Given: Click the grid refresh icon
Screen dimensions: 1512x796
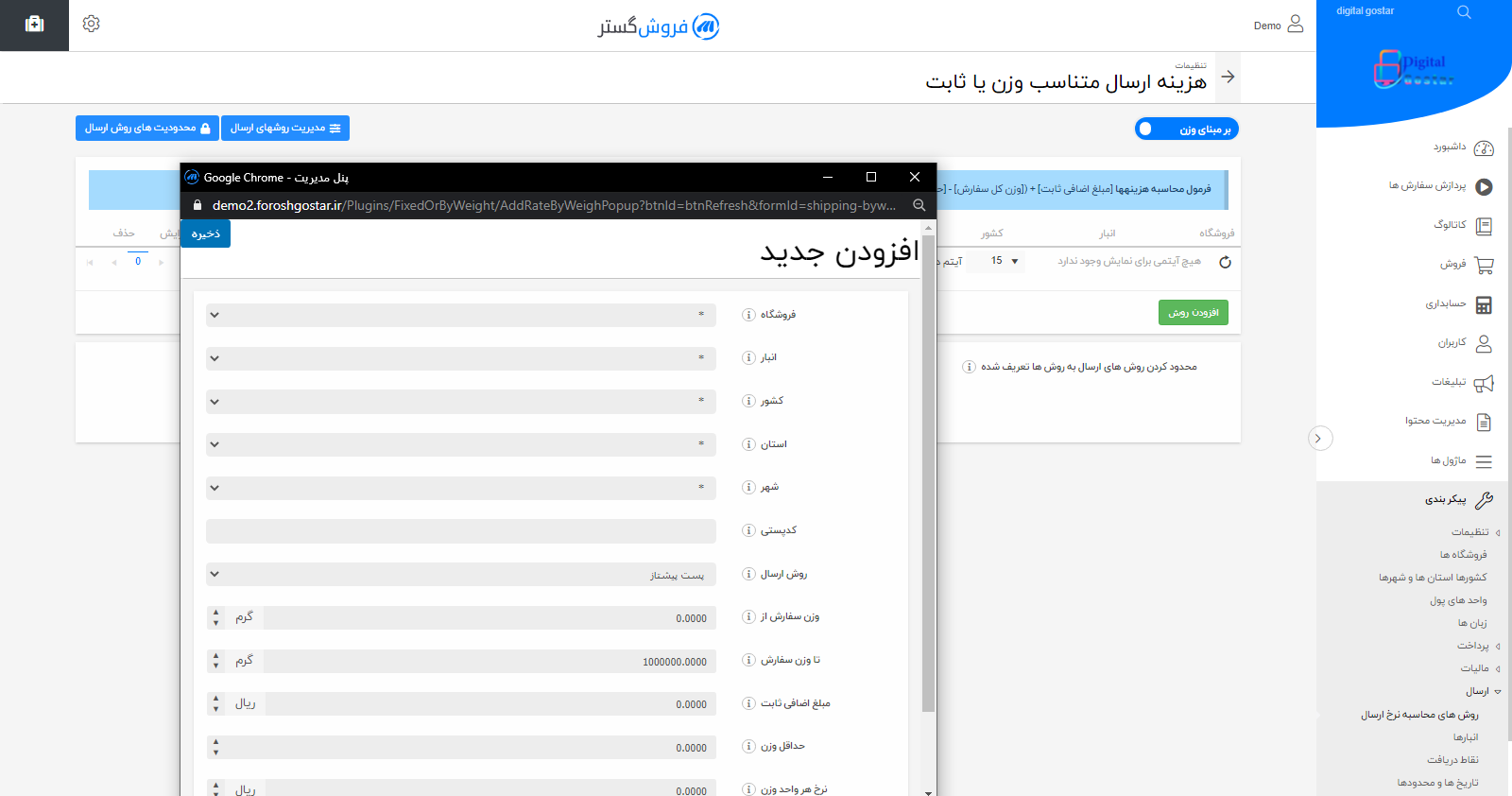Looking at the screenshot, I should tap(1225, 262).
